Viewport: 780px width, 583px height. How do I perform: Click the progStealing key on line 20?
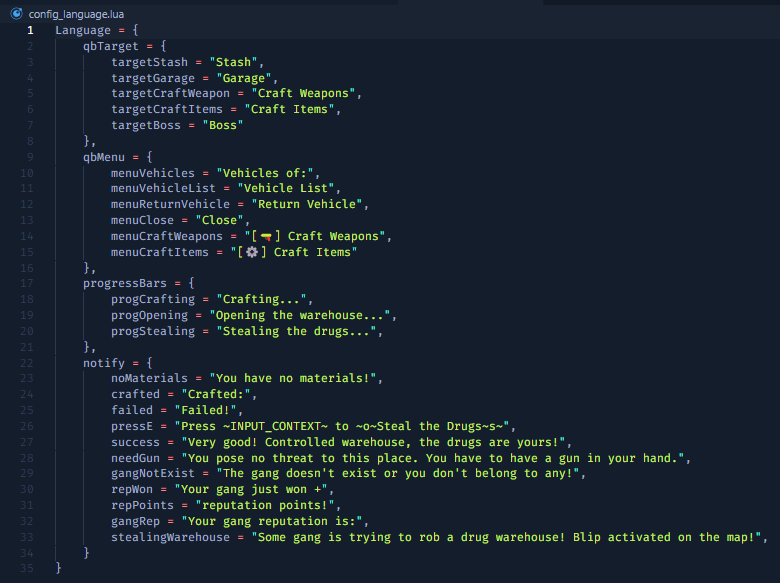[153, 331]
